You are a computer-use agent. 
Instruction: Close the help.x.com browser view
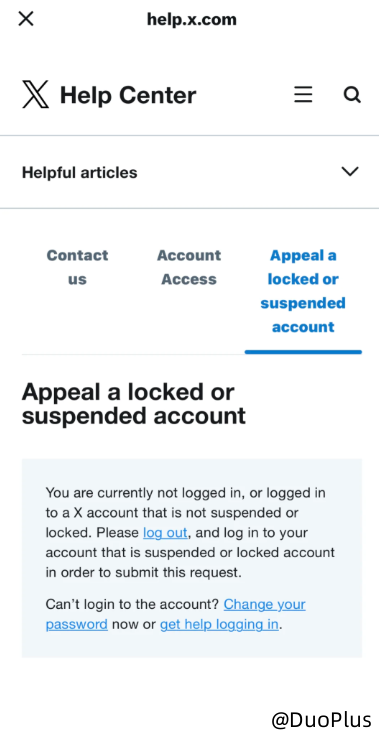(x=25, y=19)
